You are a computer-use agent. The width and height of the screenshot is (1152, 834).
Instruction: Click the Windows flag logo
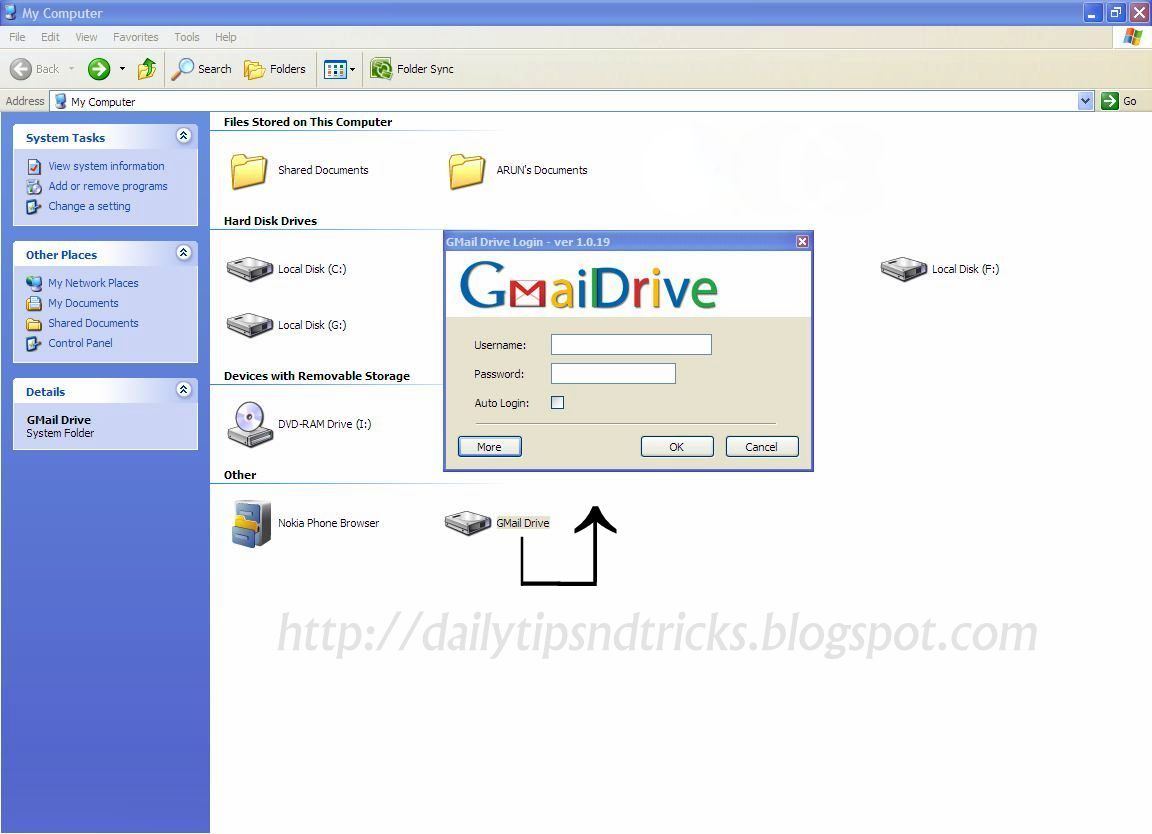[x=1132, y=37]
